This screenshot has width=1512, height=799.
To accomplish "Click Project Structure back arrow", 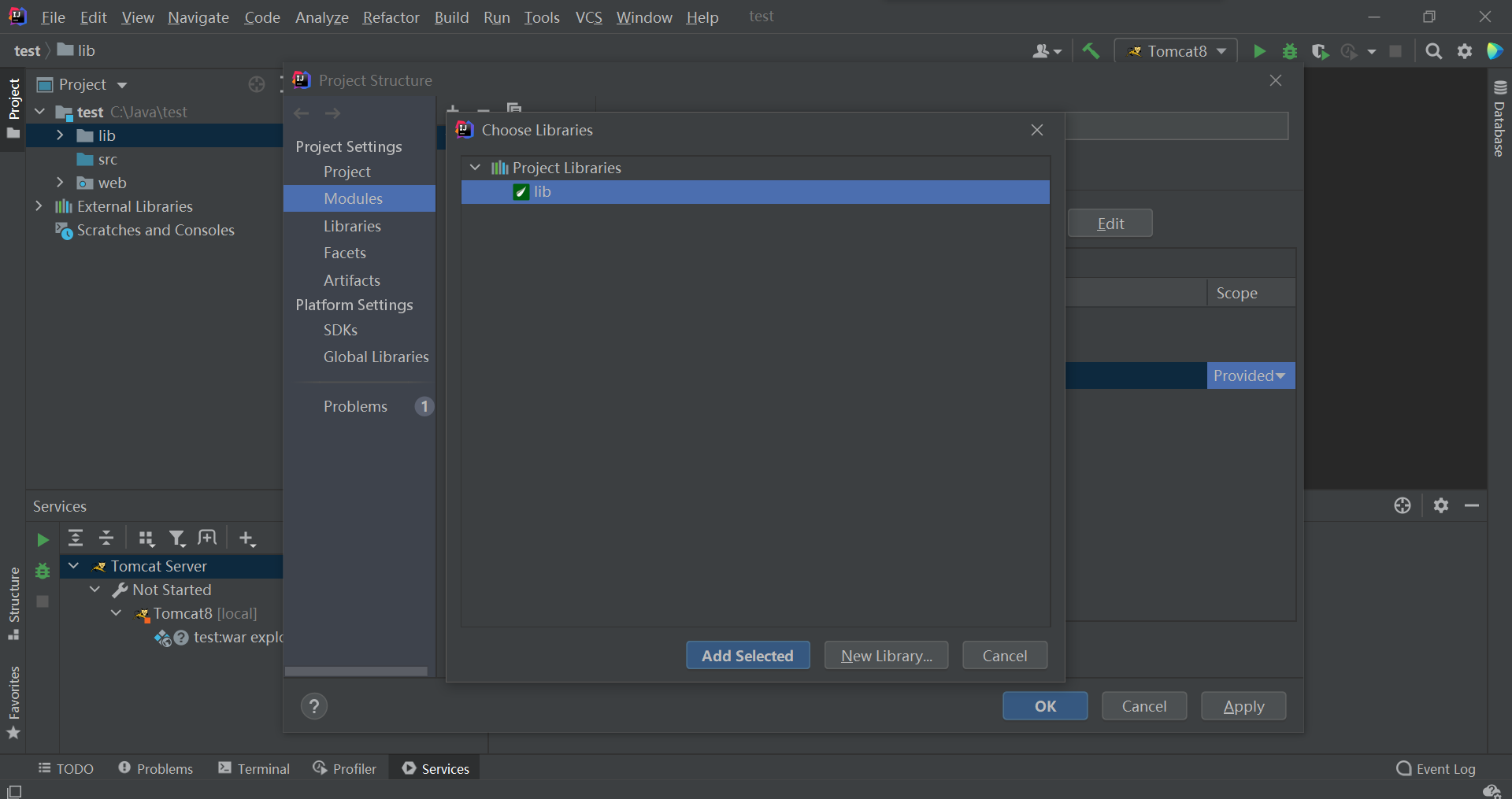I will 301,113.
